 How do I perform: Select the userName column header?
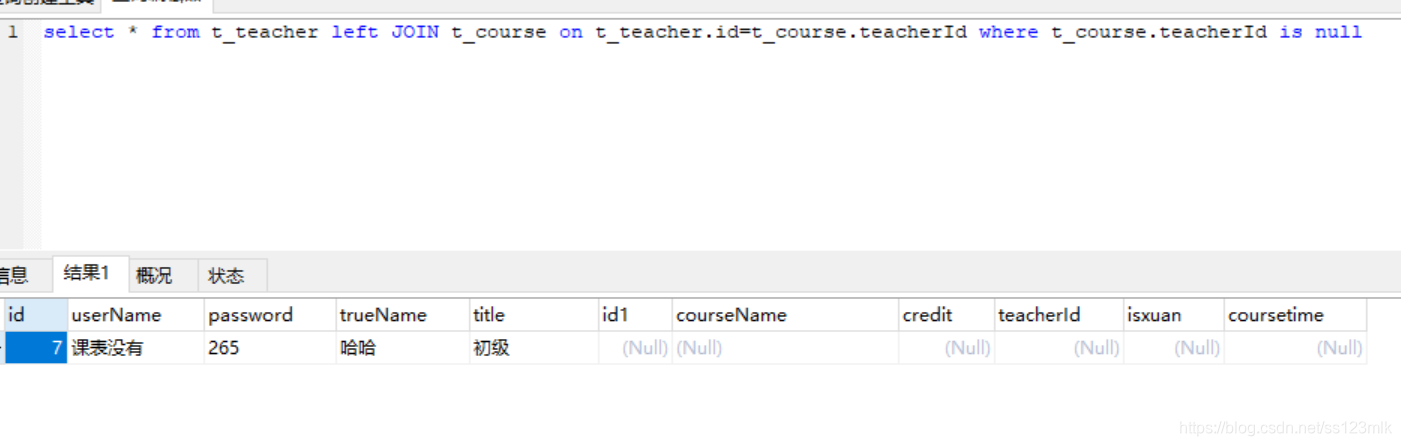[x=136, y=315]
